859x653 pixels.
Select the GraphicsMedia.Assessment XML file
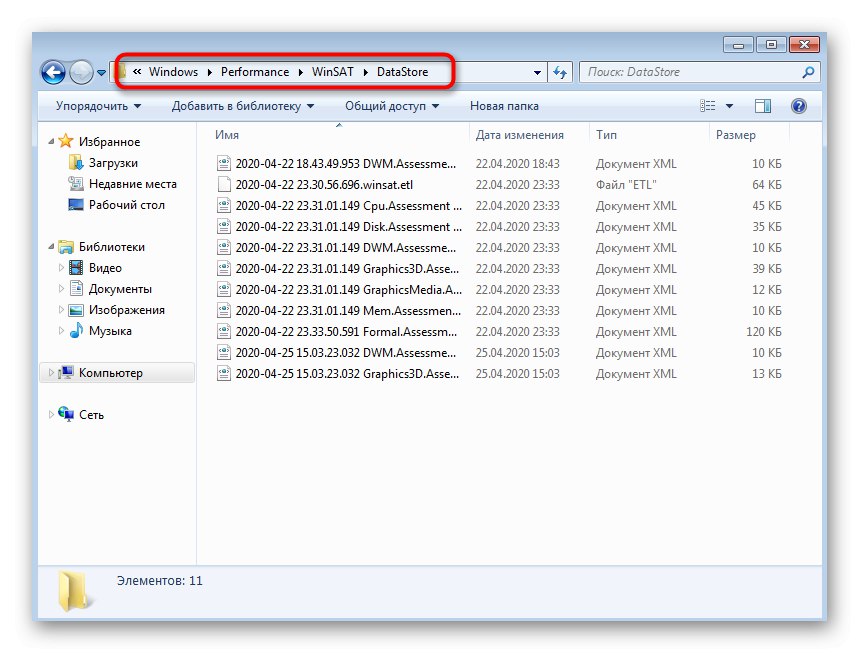coord(349,289)
